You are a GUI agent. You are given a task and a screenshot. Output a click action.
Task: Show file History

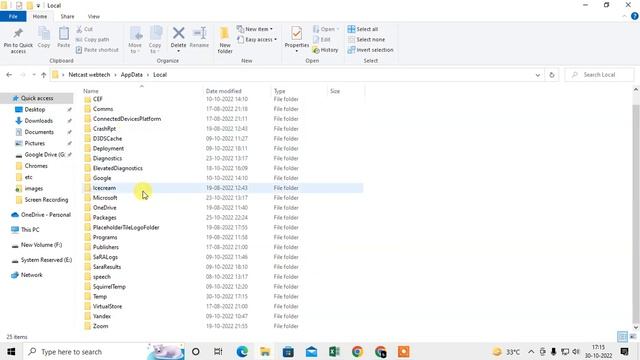click(x=325, y=50)
